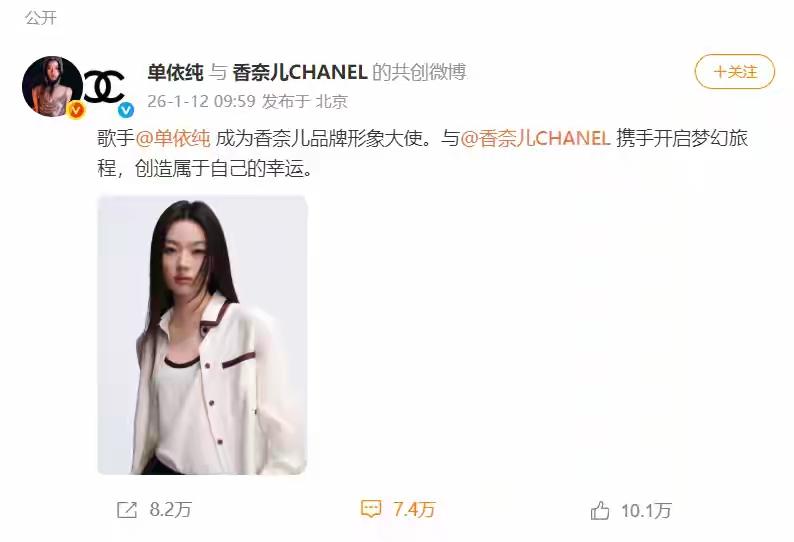The image size is (794, 542).
Task: Click like count 10.1万
Action: (x=646, y=511)
